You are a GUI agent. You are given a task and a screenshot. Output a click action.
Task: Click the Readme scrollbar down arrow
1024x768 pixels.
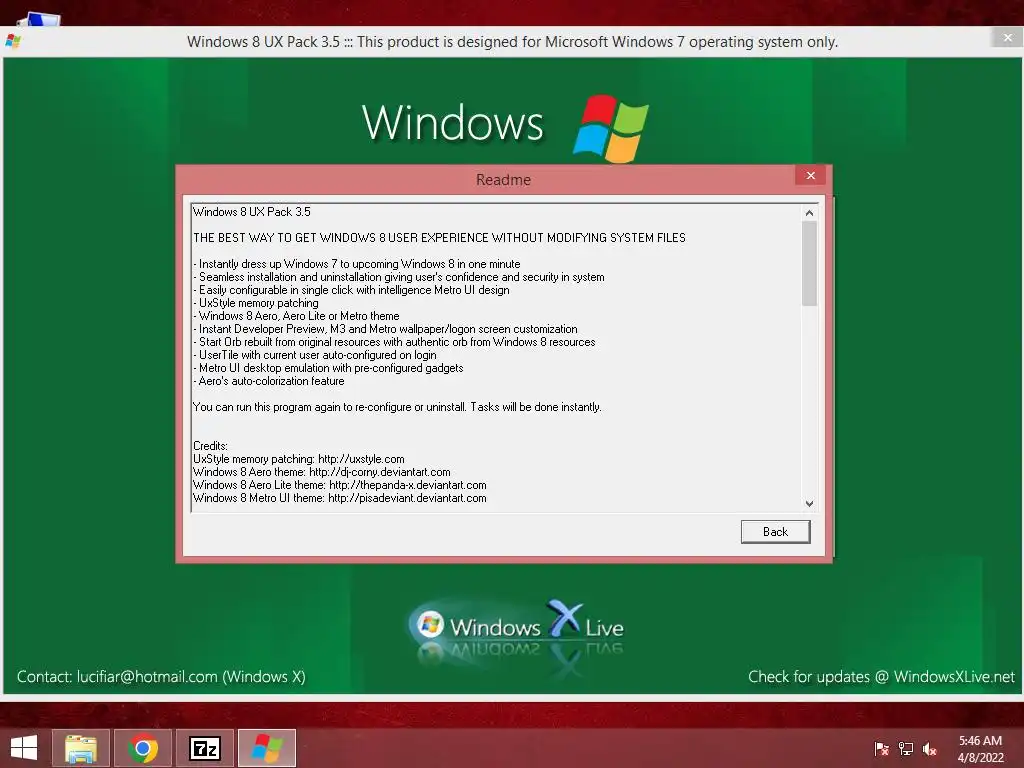809,504
